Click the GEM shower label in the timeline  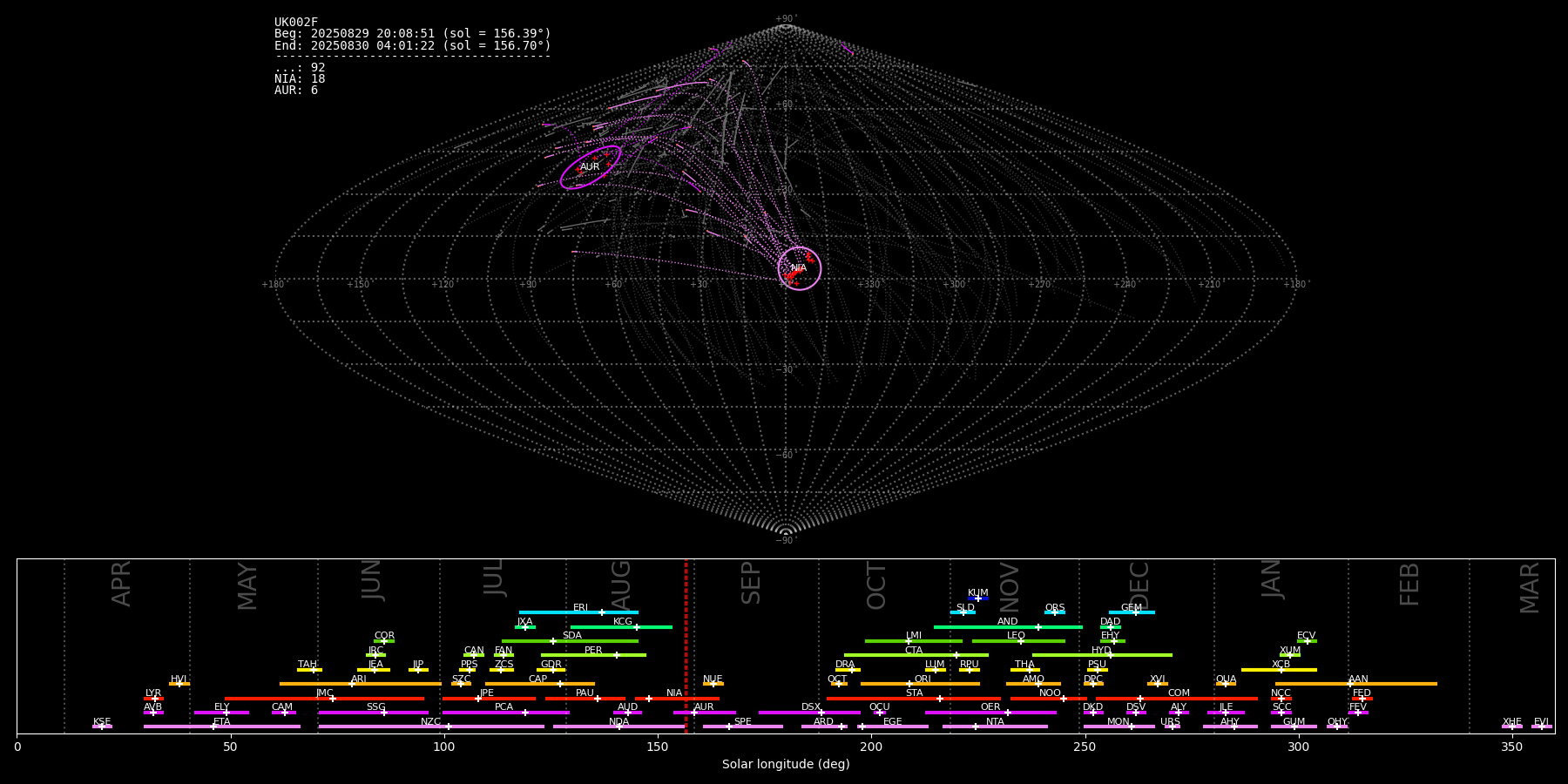[1132, 608]
